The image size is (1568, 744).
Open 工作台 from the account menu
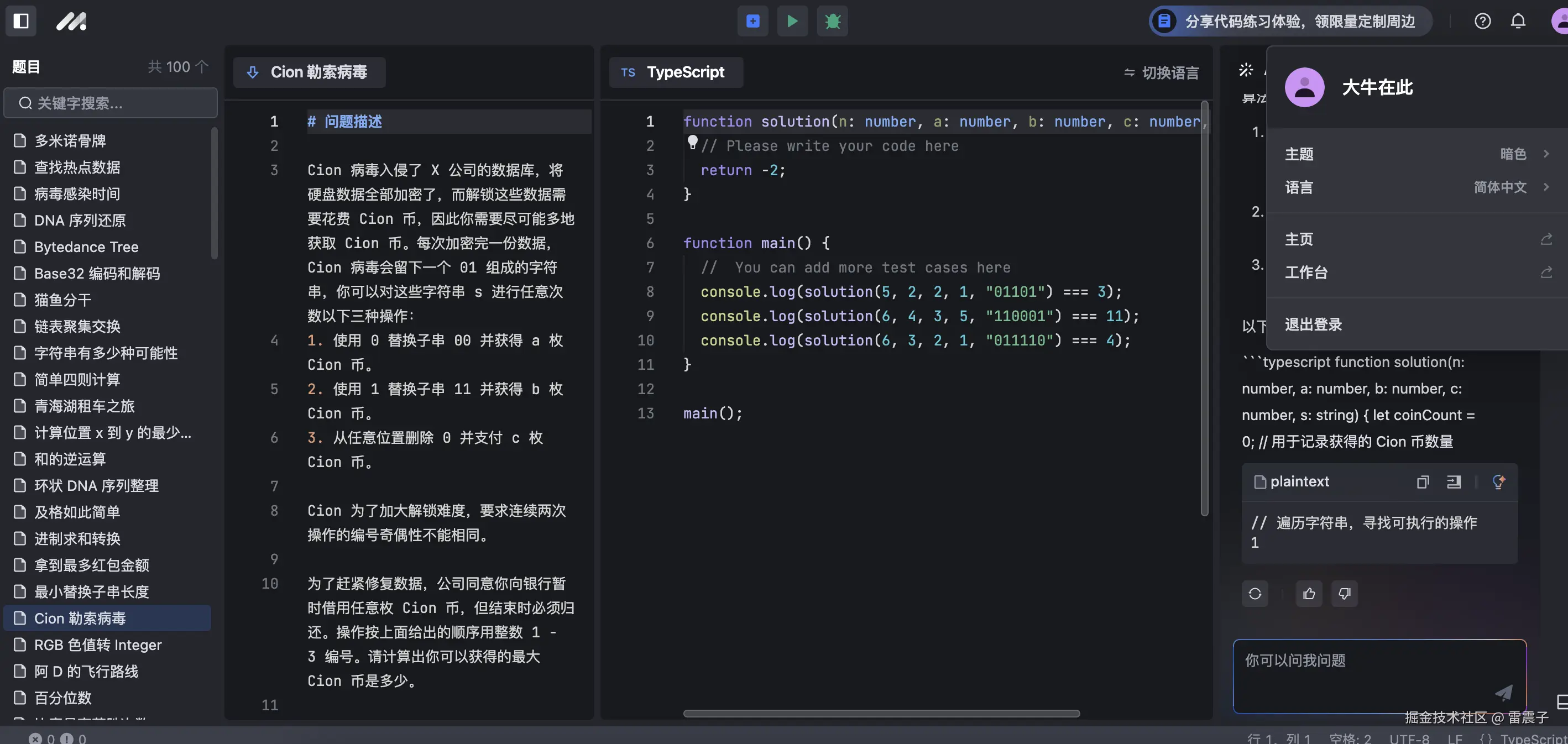click(1306, 272)
